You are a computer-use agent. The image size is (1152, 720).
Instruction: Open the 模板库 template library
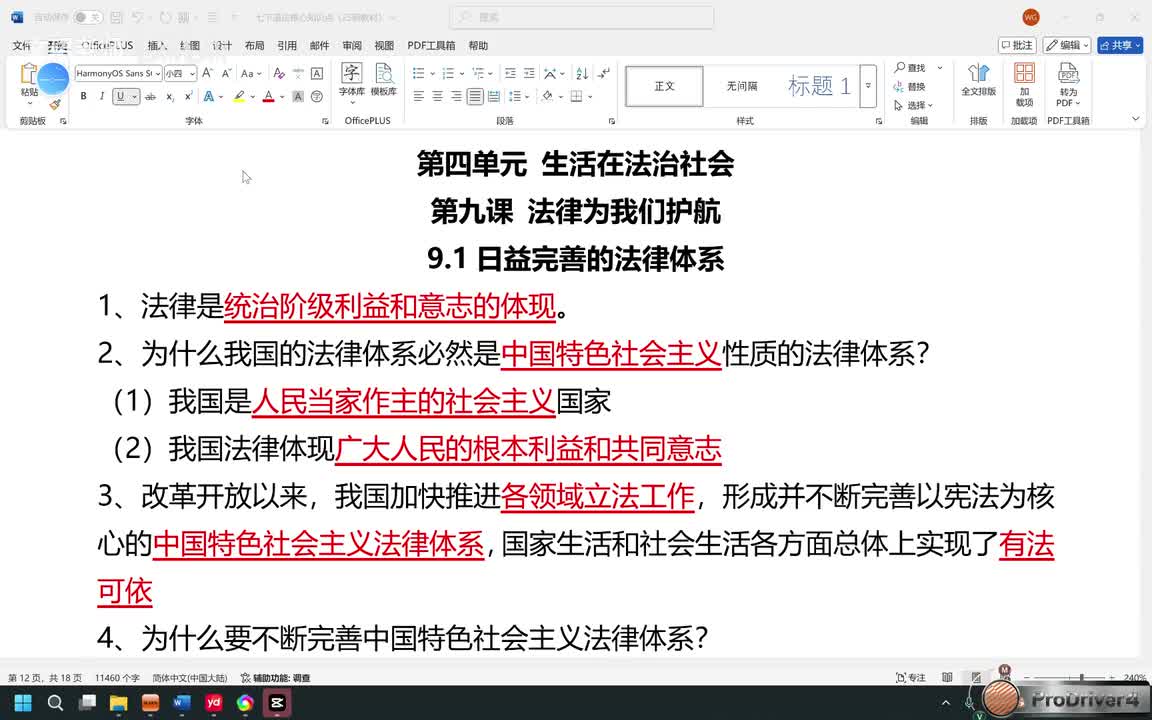click(384, 80)
